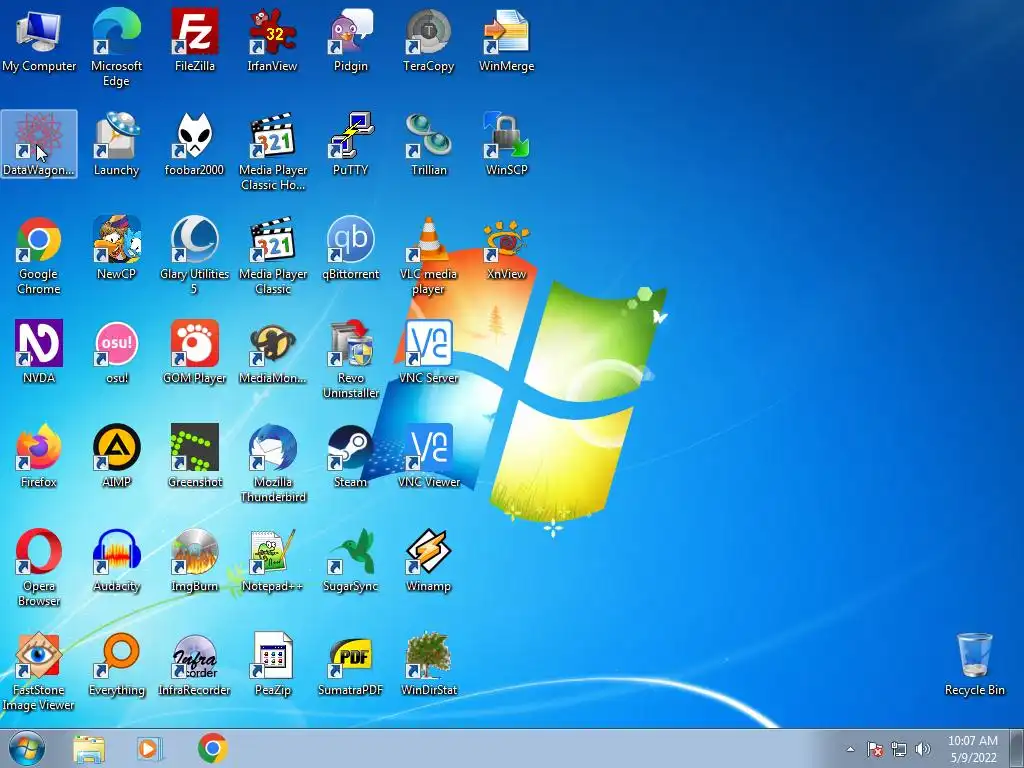The width and height of the screenshot is (1024, 768).
Task: Select the Mozilla Thunderbird icon
Action: tap(272, 463)
